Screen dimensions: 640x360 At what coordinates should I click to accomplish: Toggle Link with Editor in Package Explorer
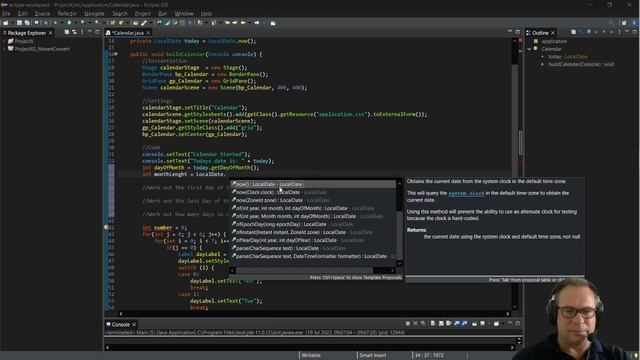[x=74, y=32]
